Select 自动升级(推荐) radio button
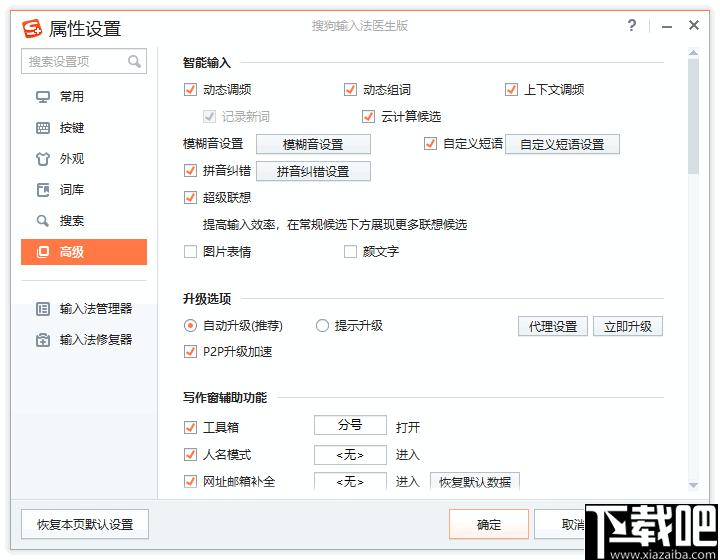The height and width of the screenshot is (560, 720). coord(190,326)
